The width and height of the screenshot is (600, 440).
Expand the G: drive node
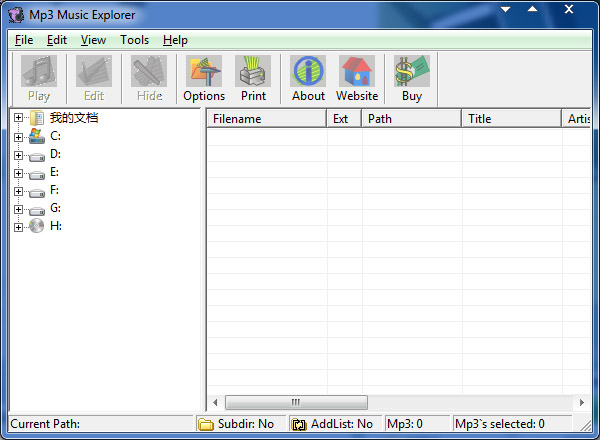(18, 209)
